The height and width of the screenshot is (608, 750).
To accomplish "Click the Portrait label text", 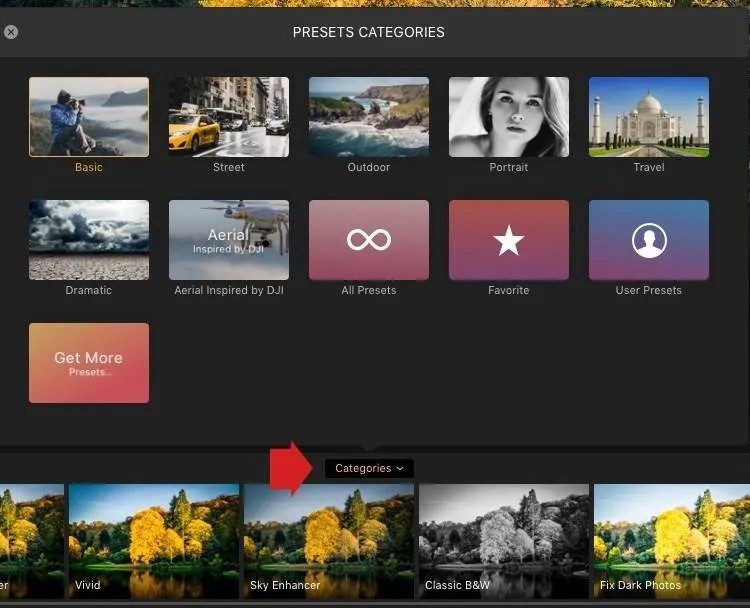I will pos(509,167).
